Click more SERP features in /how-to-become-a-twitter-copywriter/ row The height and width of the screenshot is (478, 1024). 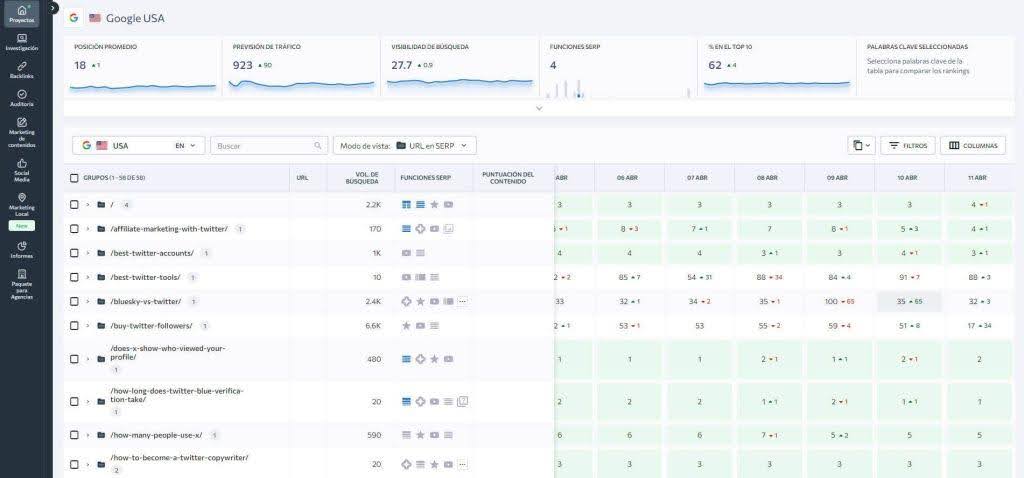[462, 464]
